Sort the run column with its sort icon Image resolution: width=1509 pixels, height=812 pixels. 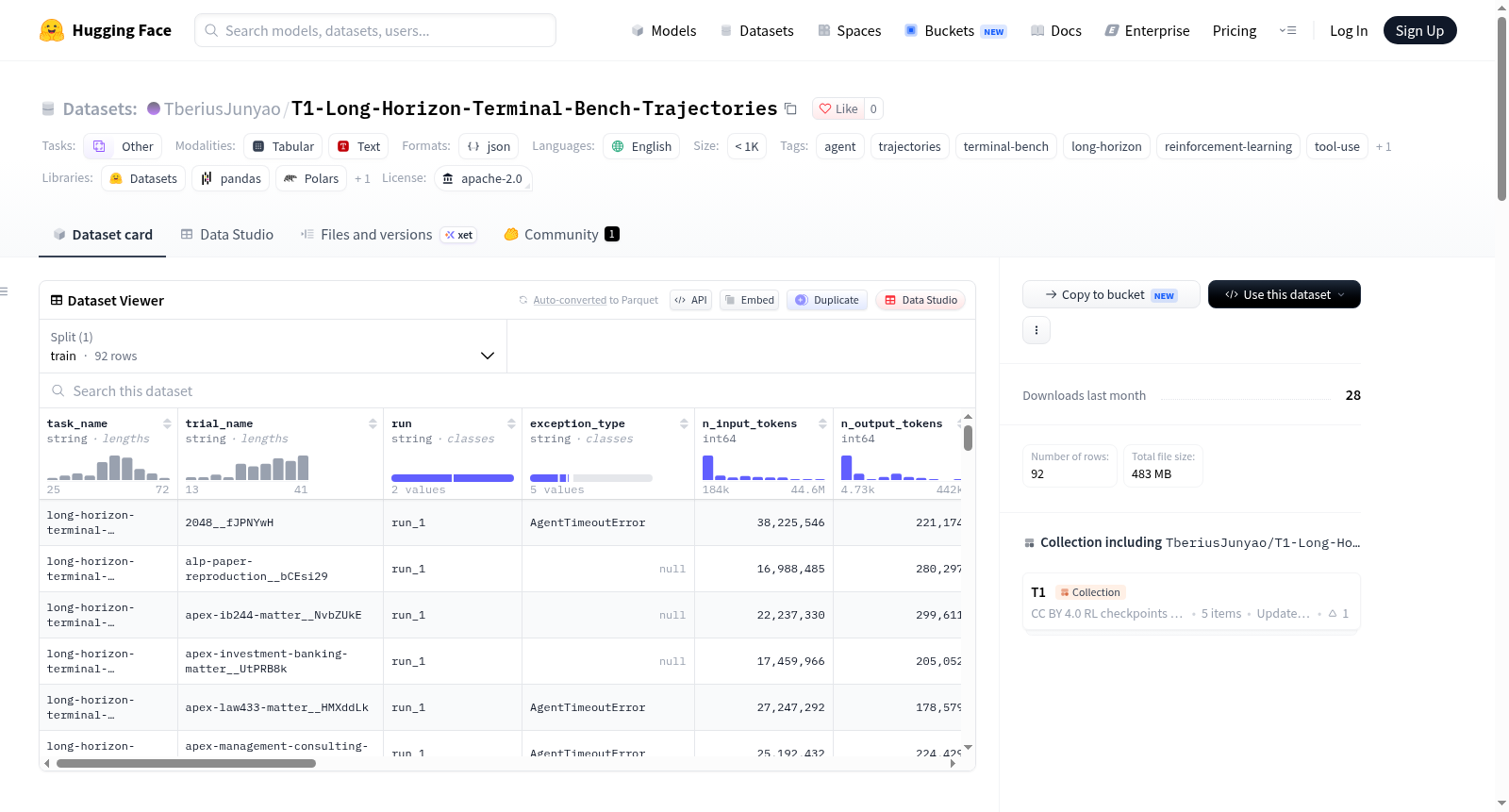pyautogui.click(x=511, y=423)
